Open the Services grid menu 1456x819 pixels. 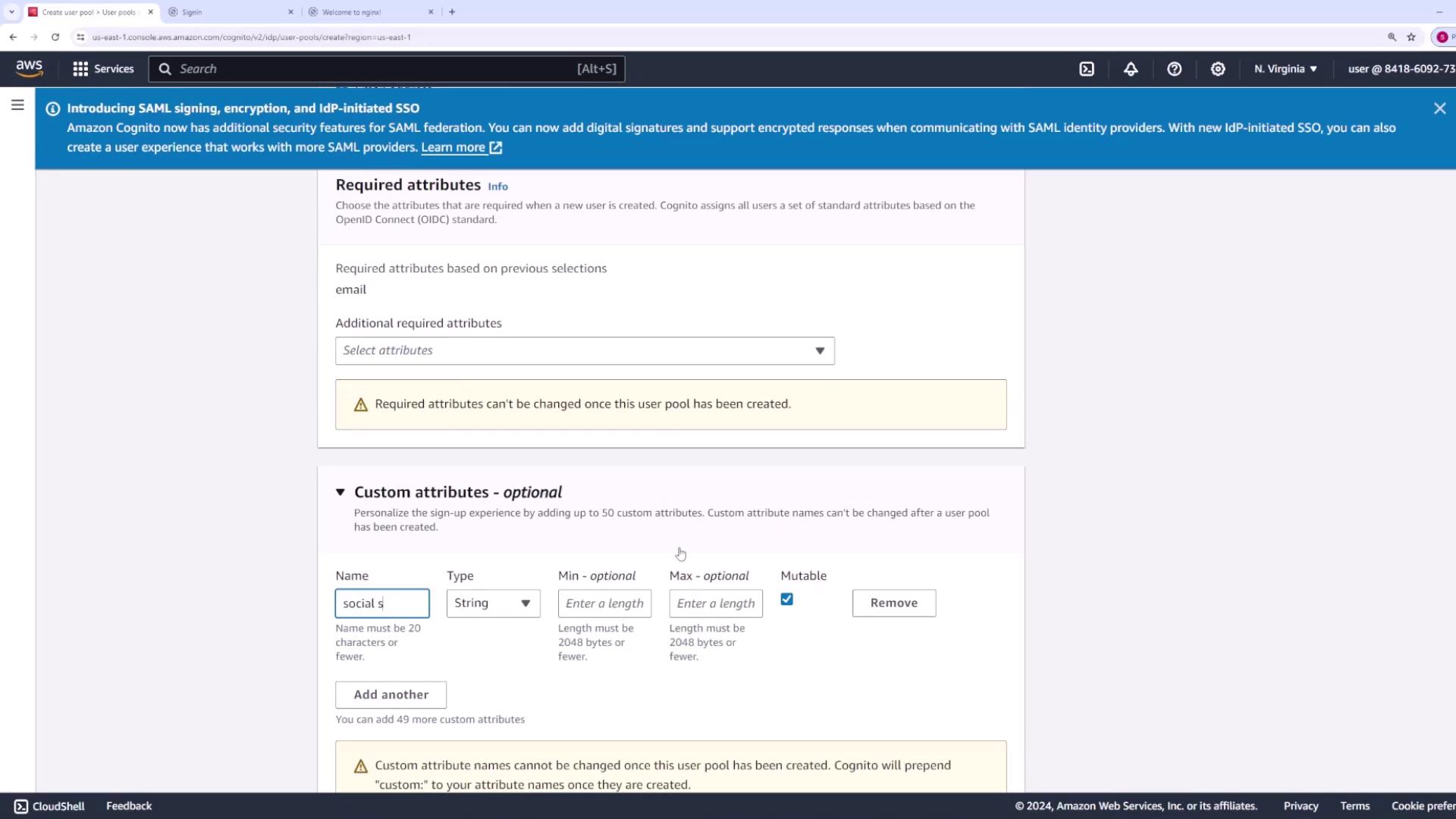coord(103,69)
